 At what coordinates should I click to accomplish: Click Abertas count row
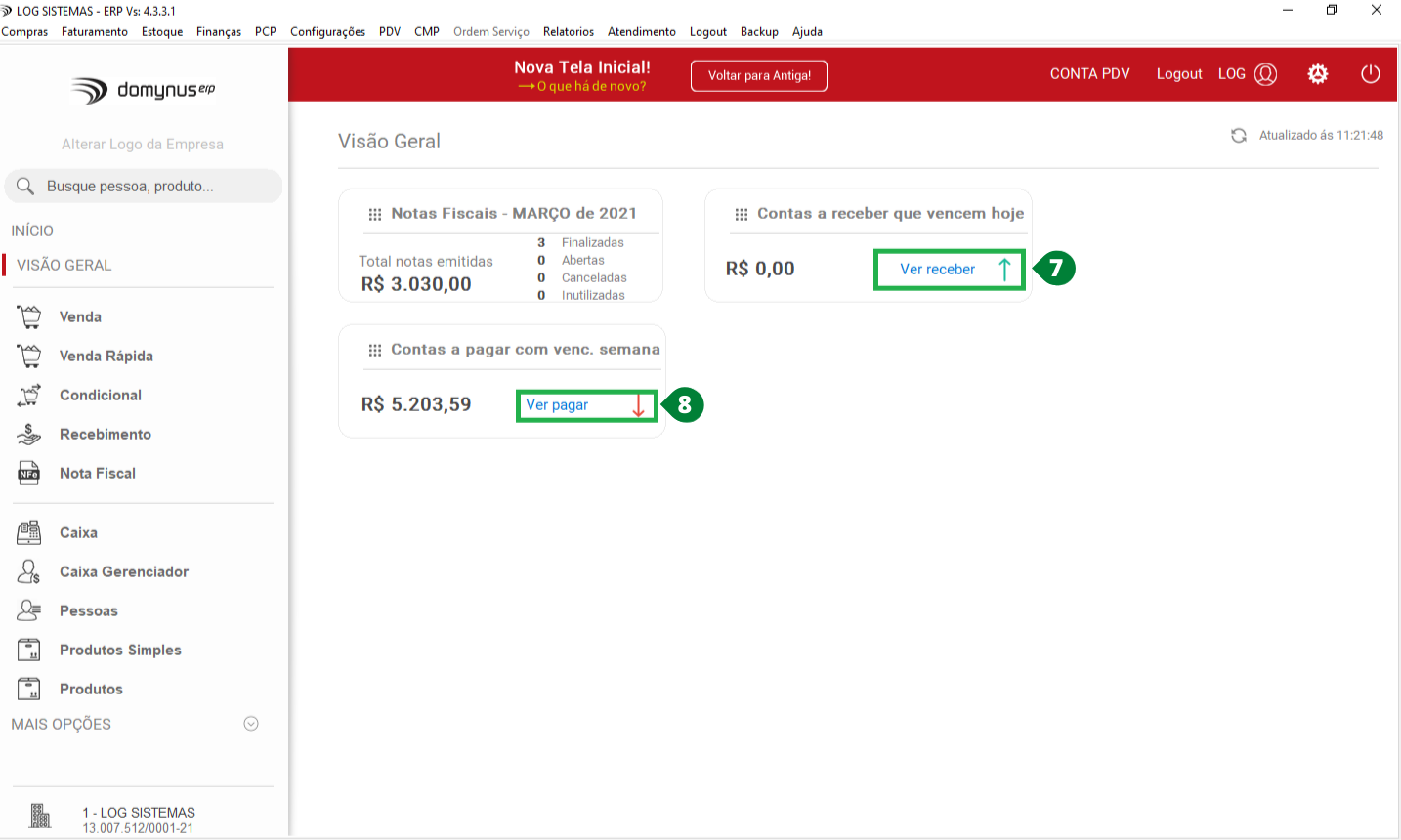coord(571,260)
